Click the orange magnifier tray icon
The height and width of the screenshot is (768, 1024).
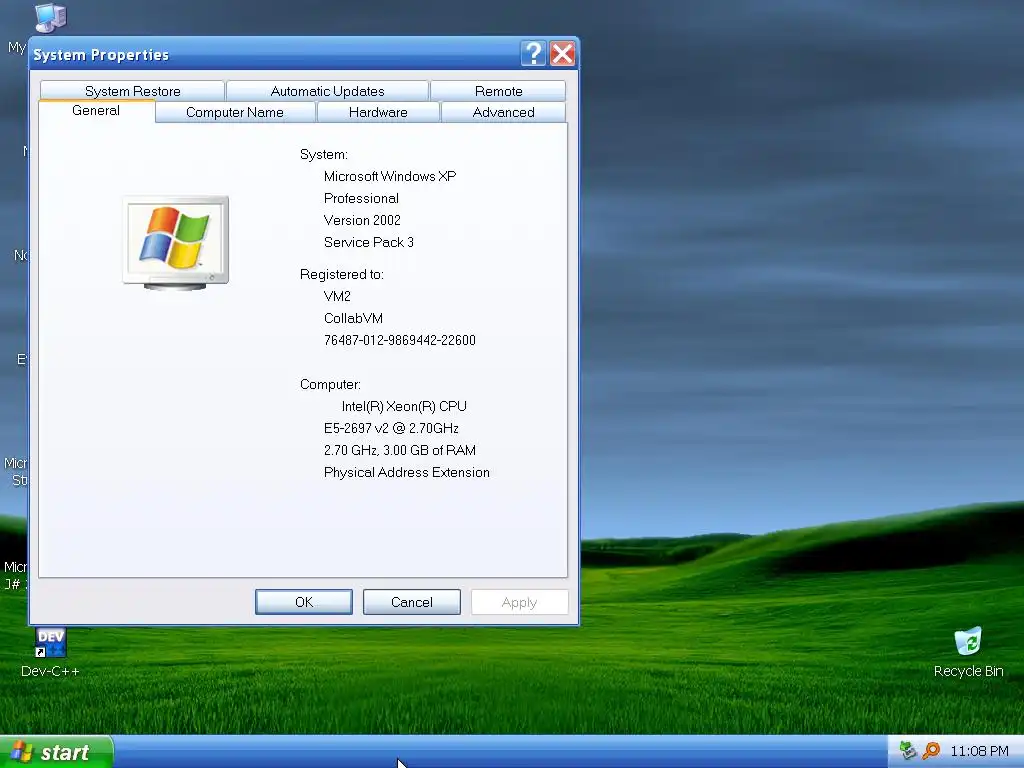click(x=931, y=751)
